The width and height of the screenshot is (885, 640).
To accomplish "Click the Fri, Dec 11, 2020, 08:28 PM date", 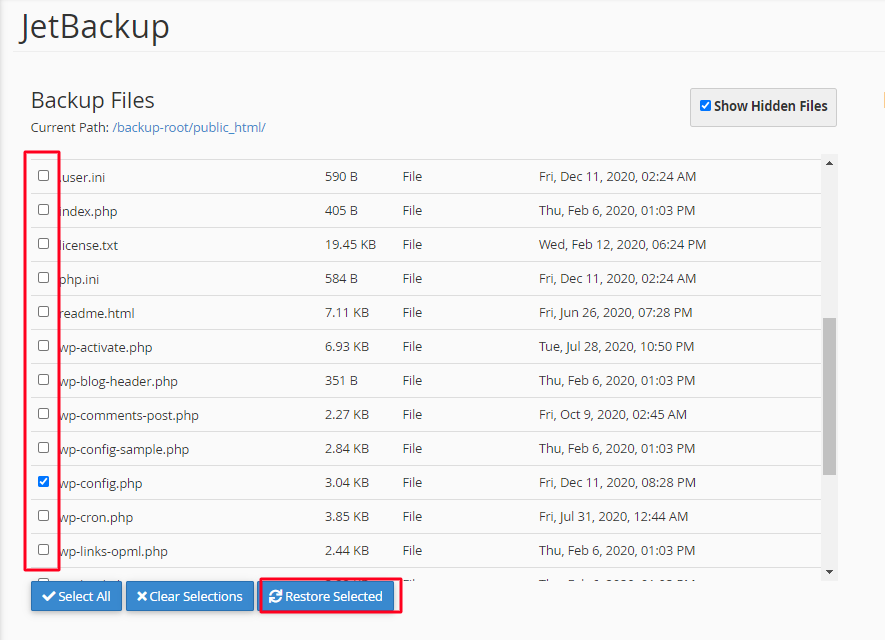I will coord(617,483).
